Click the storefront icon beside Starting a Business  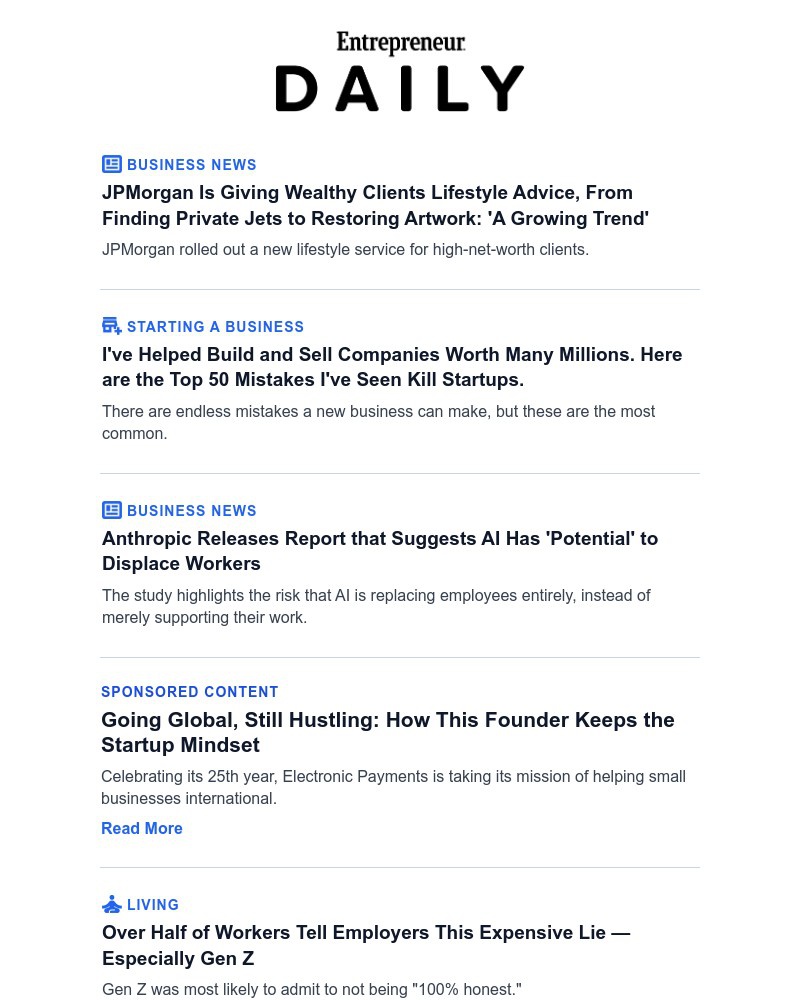(x=112, y=326)
